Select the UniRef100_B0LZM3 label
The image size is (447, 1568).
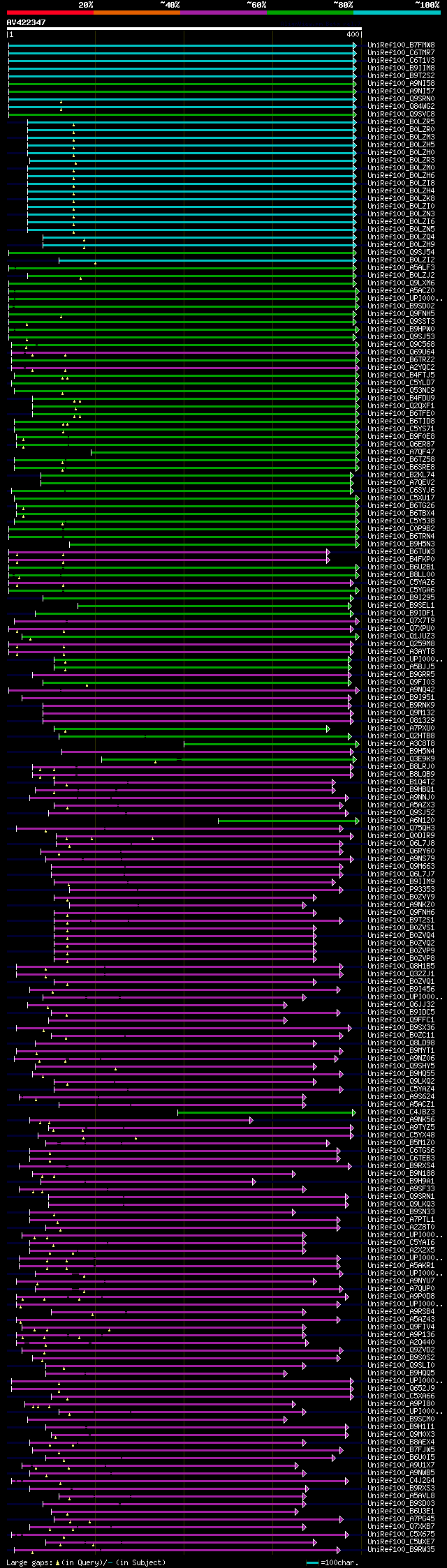click(x=401, y=137)
